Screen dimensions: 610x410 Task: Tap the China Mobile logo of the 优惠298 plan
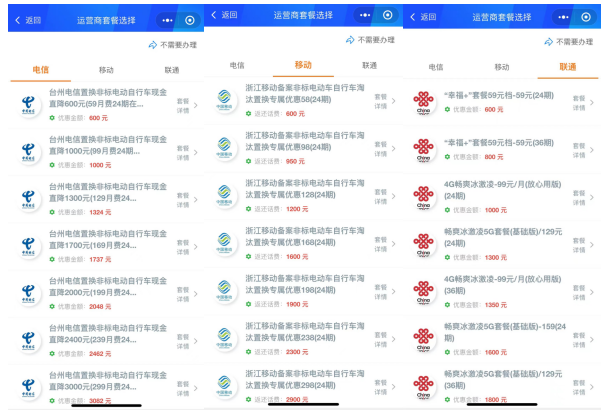224,386
